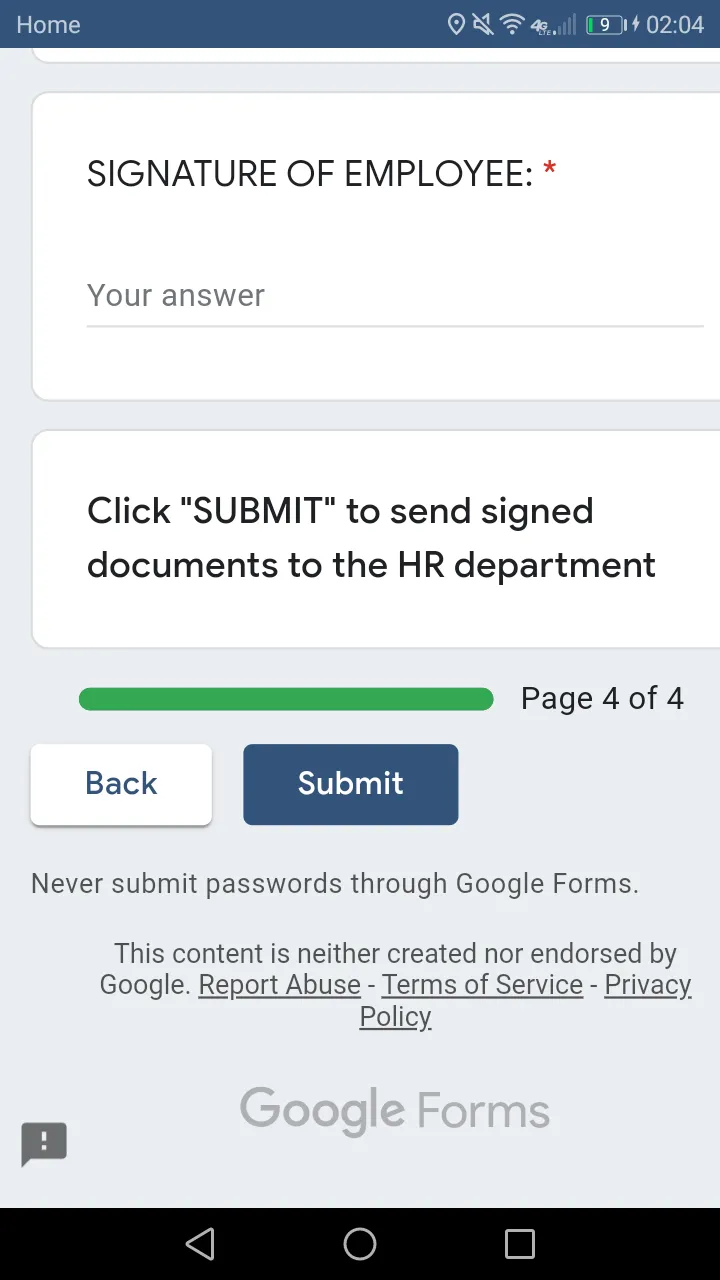Click the Google Forms logo
720x1280 pixels.
click(x=395, y=1111)
